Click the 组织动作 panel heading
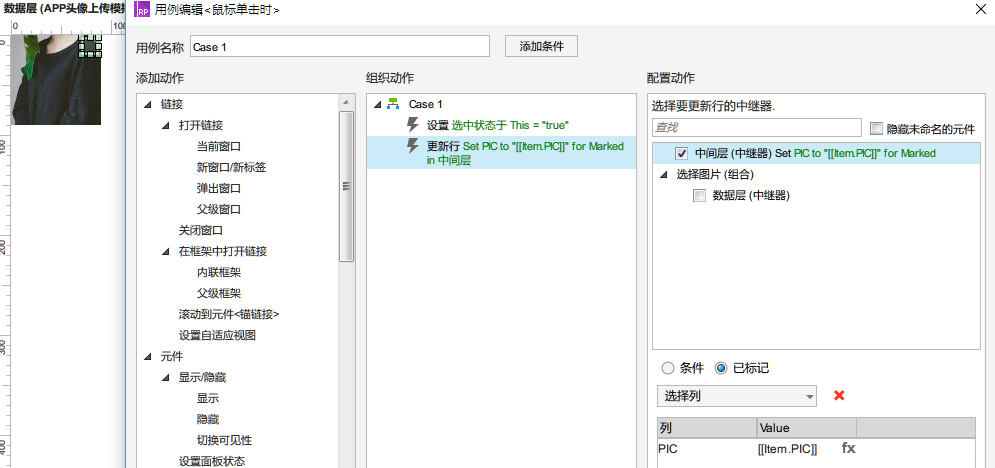The height and width of the screenshot is (468, 995). pyautogui.click(x=390, y=78)
